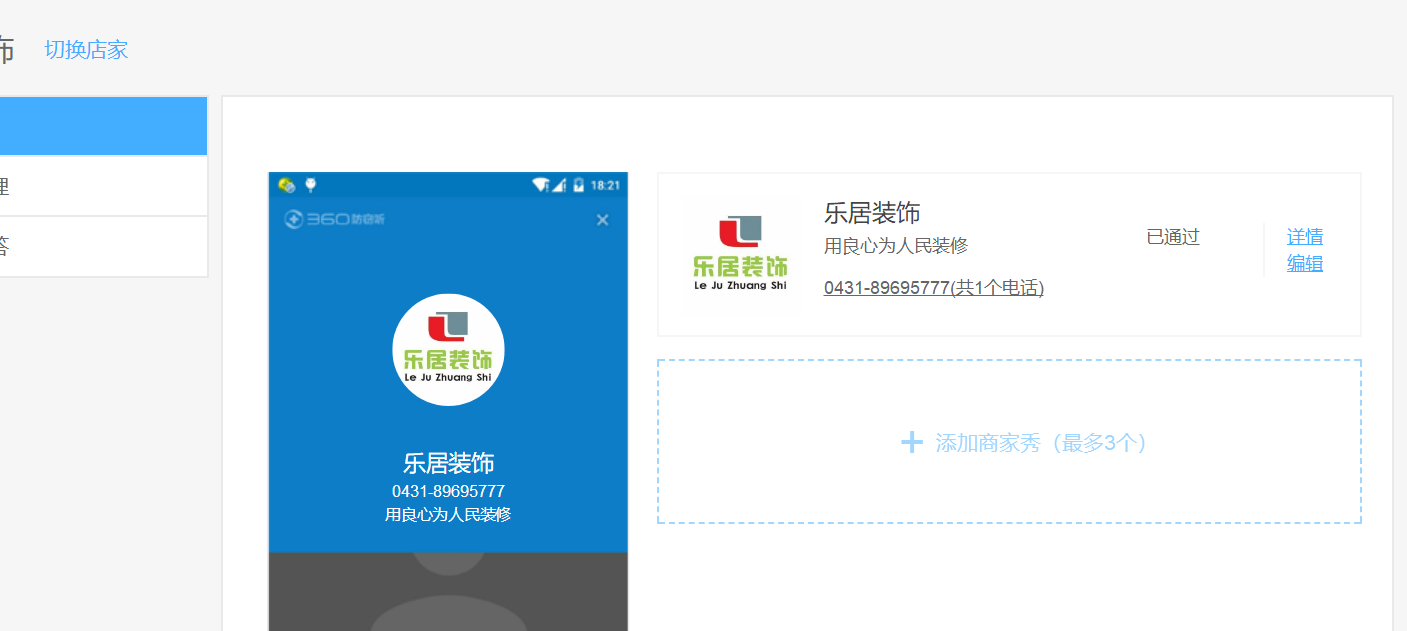The width and height of the screenshot is (1407, 631).
Task: Click the Wi-Fi icon in the phone status bar
Action: coord(541,185)
